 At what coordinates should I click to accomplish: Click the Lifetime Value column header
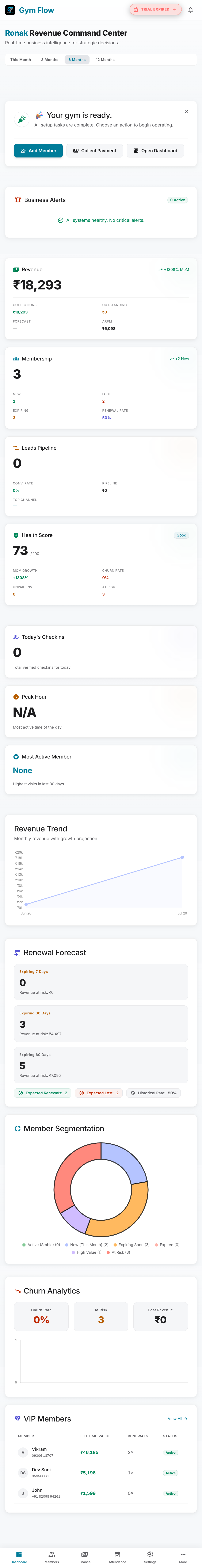point(95,1436)
